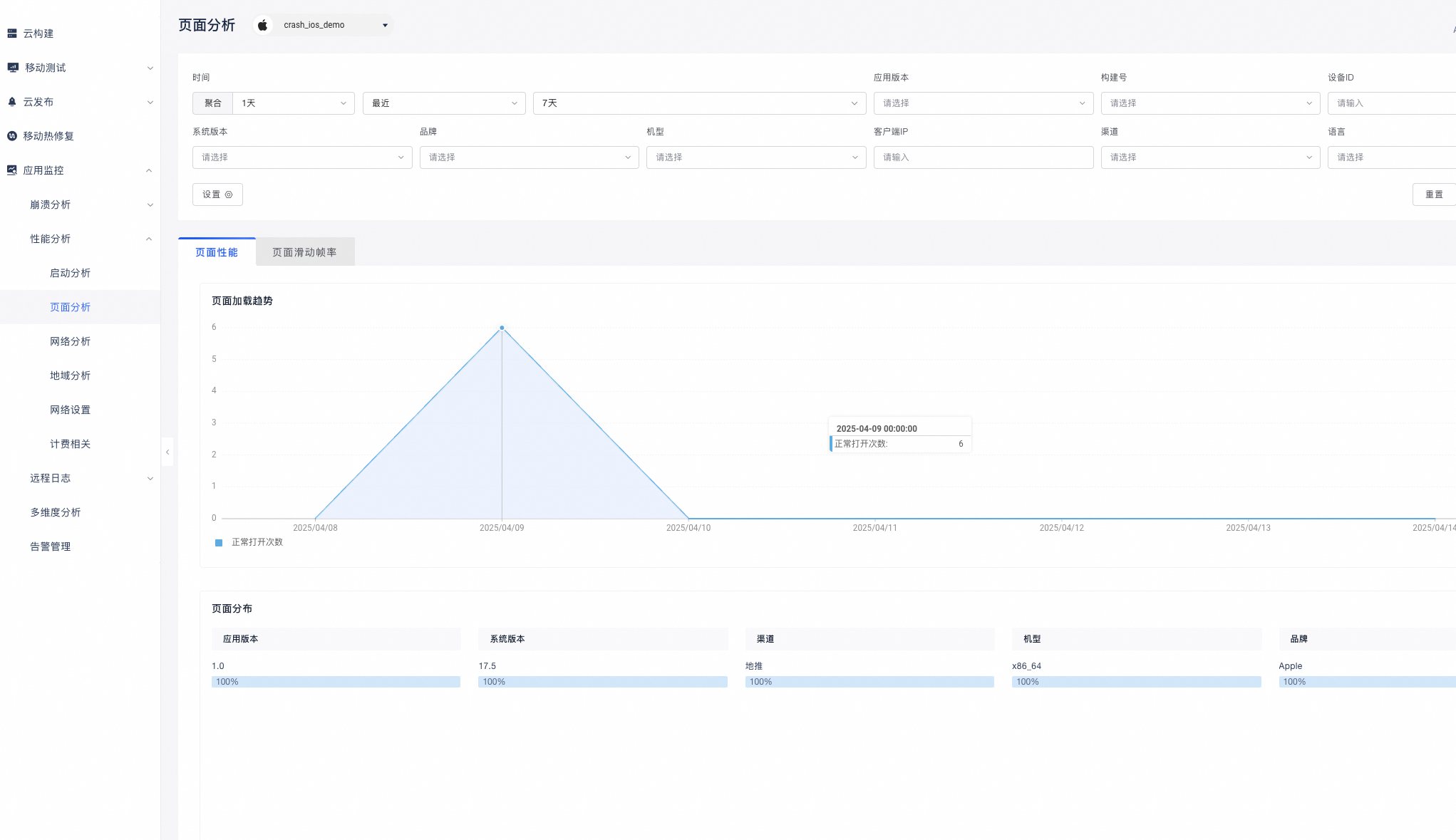Image resolution: width=1456 pixels, height=840 pixels.
Task: Click the 系统版本 distribution column header
Action: coord(603,639)
